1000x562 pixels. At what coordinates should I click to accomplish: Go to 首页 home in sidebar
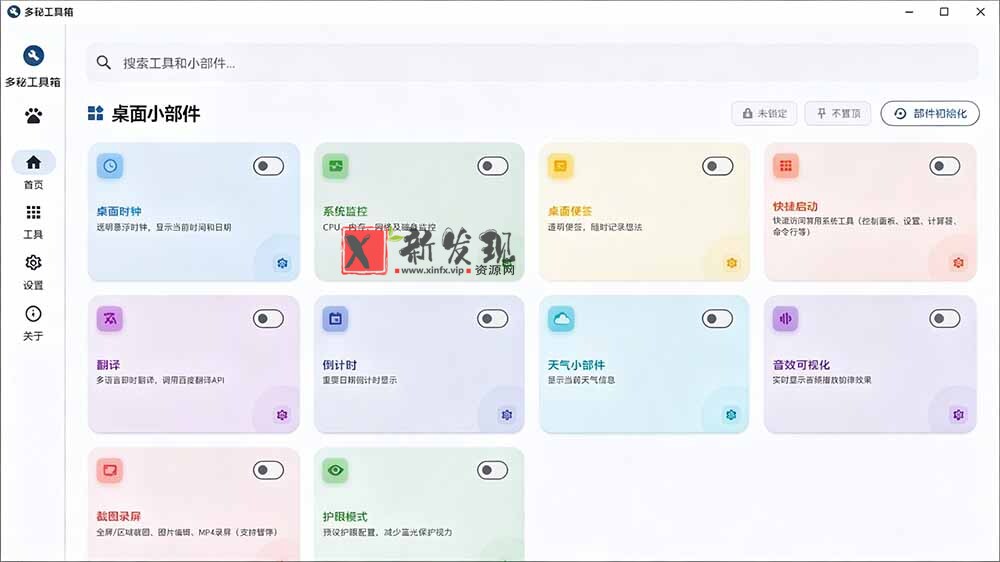pos(33,171)
